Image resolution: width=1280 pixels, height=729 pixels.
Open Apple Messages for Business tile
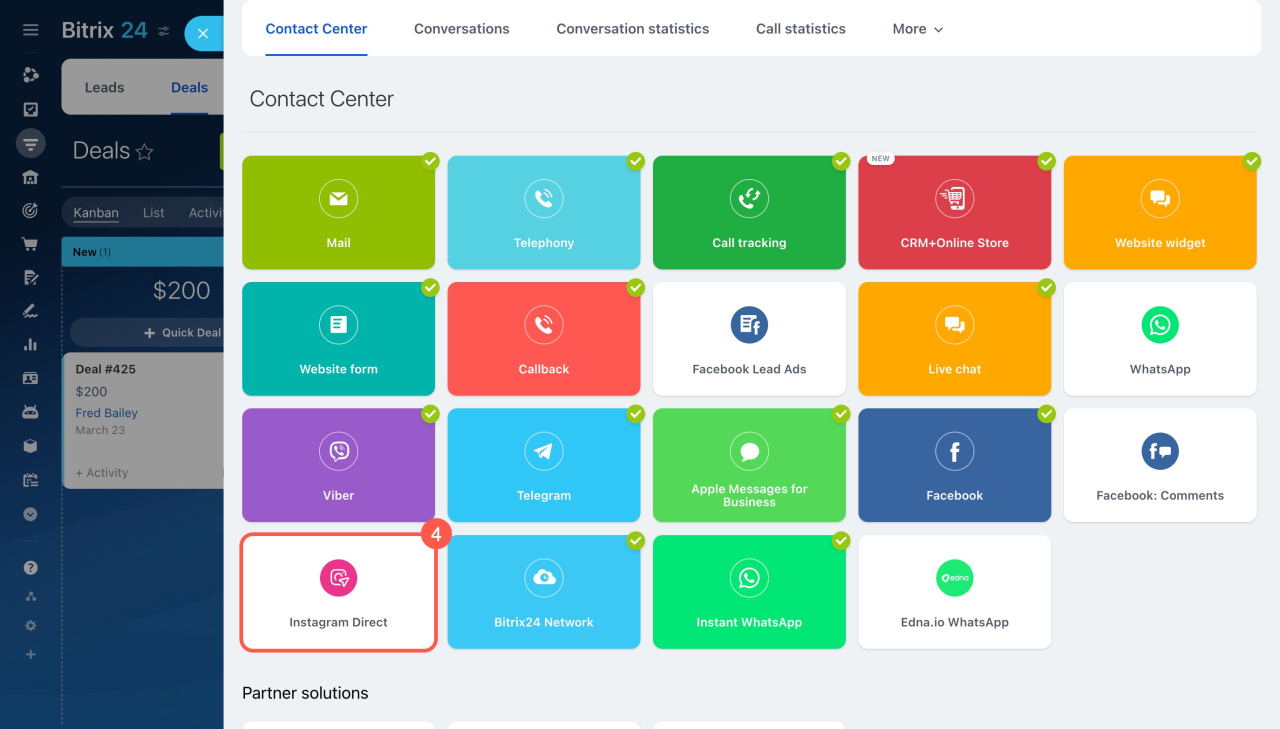[749, 465]
